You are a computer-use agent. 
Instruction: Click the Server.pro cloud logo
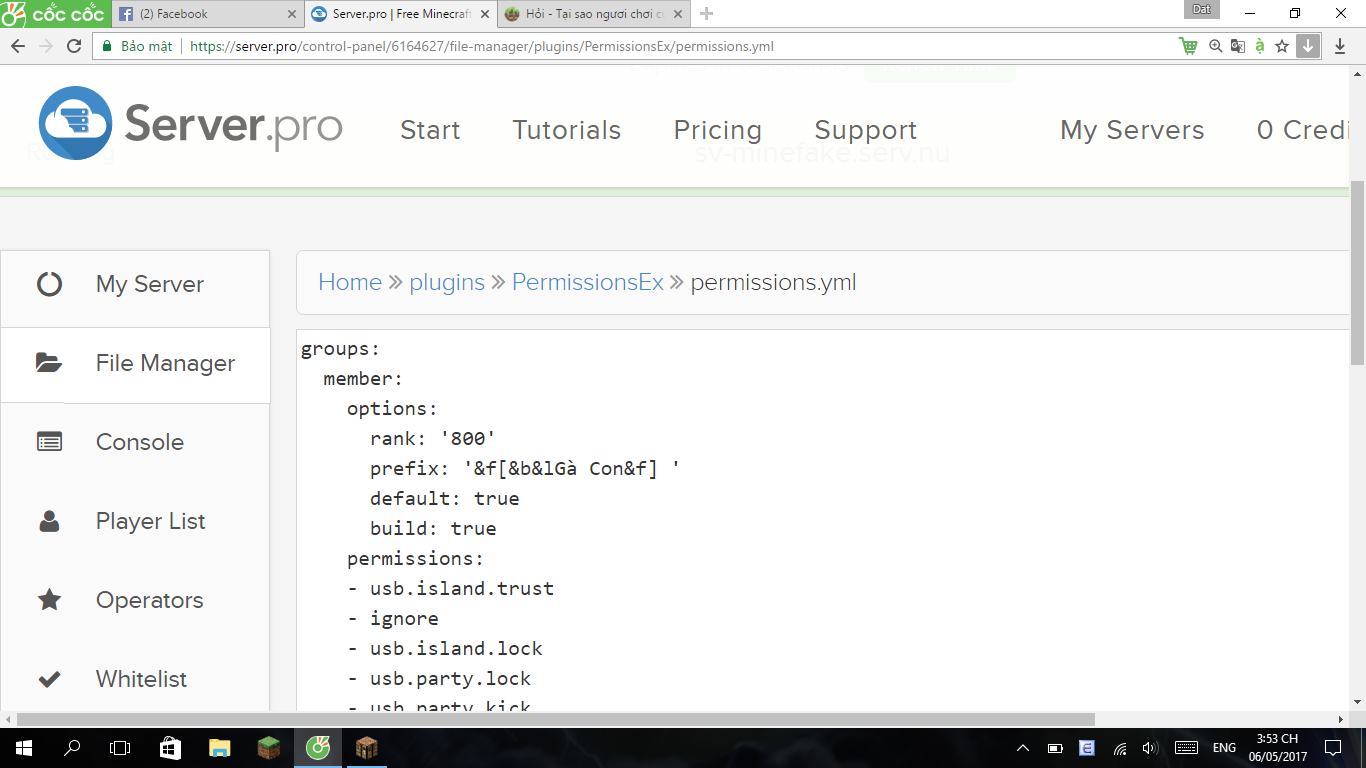click(75, 123)
